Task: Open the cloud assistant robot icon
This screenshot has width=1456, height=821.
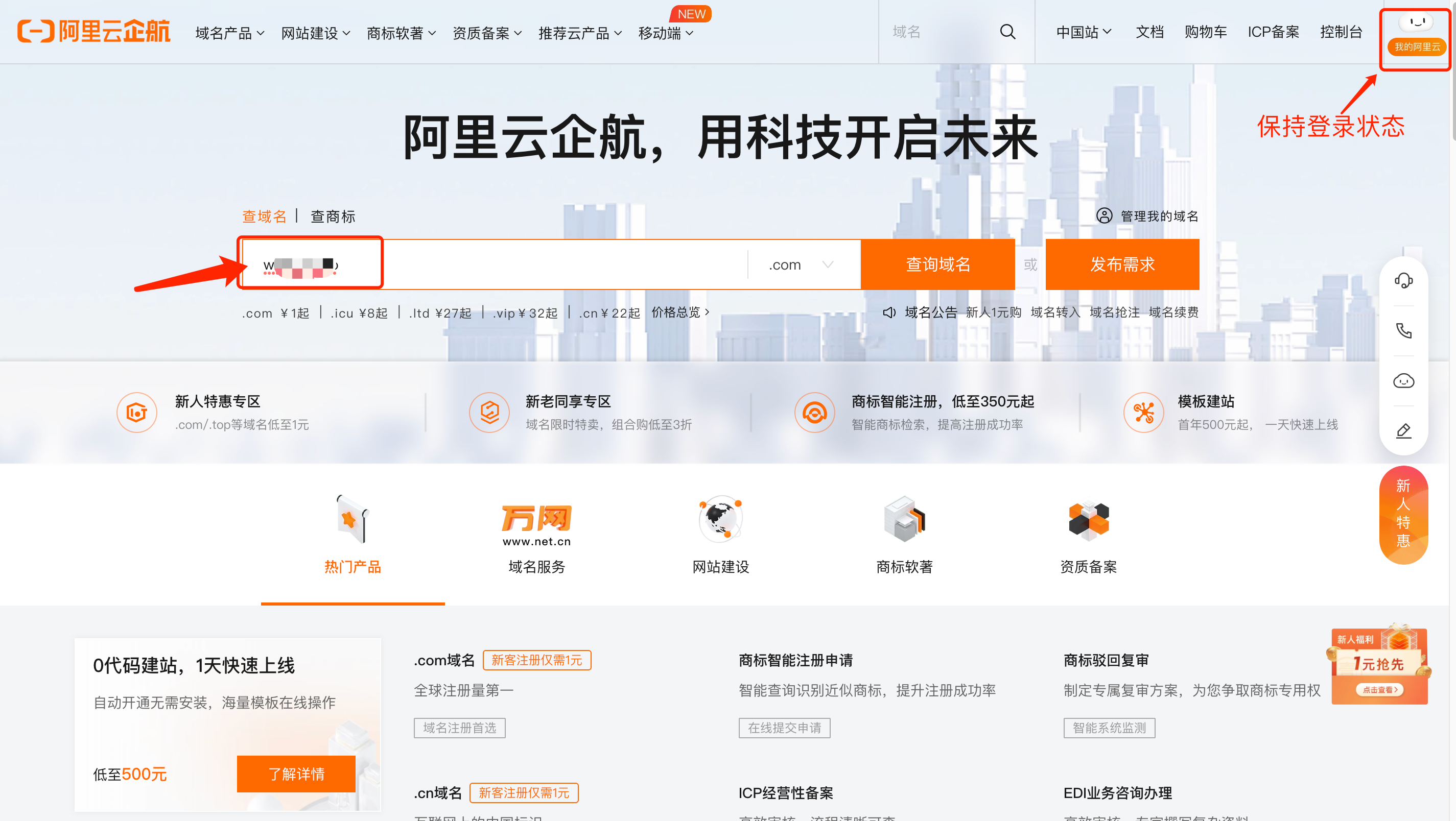Action: pos(1403,381)
